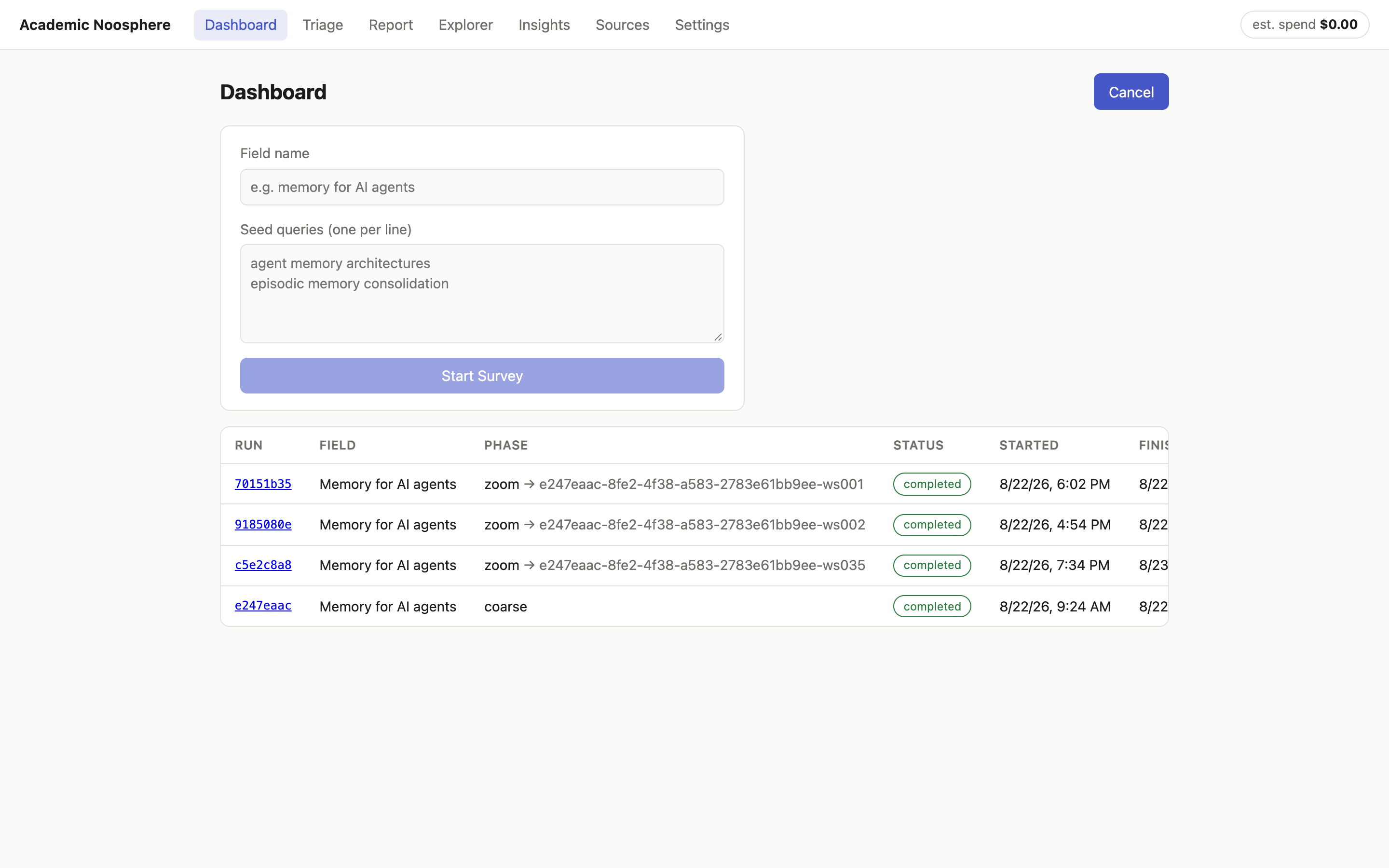1389x868 pixels.
Task: Click the start time 8/22/26, 6:02 PM
Action: point(1055,484)
